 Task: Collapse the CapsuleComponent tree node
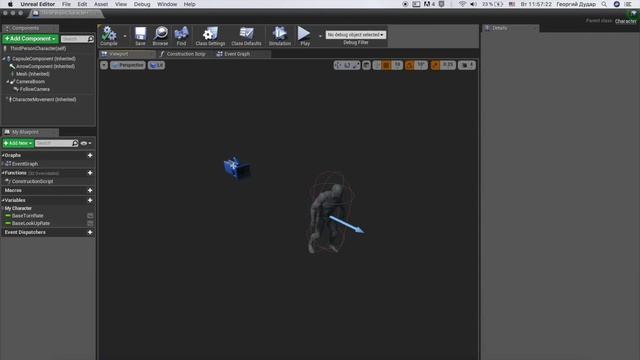[4, 59]
